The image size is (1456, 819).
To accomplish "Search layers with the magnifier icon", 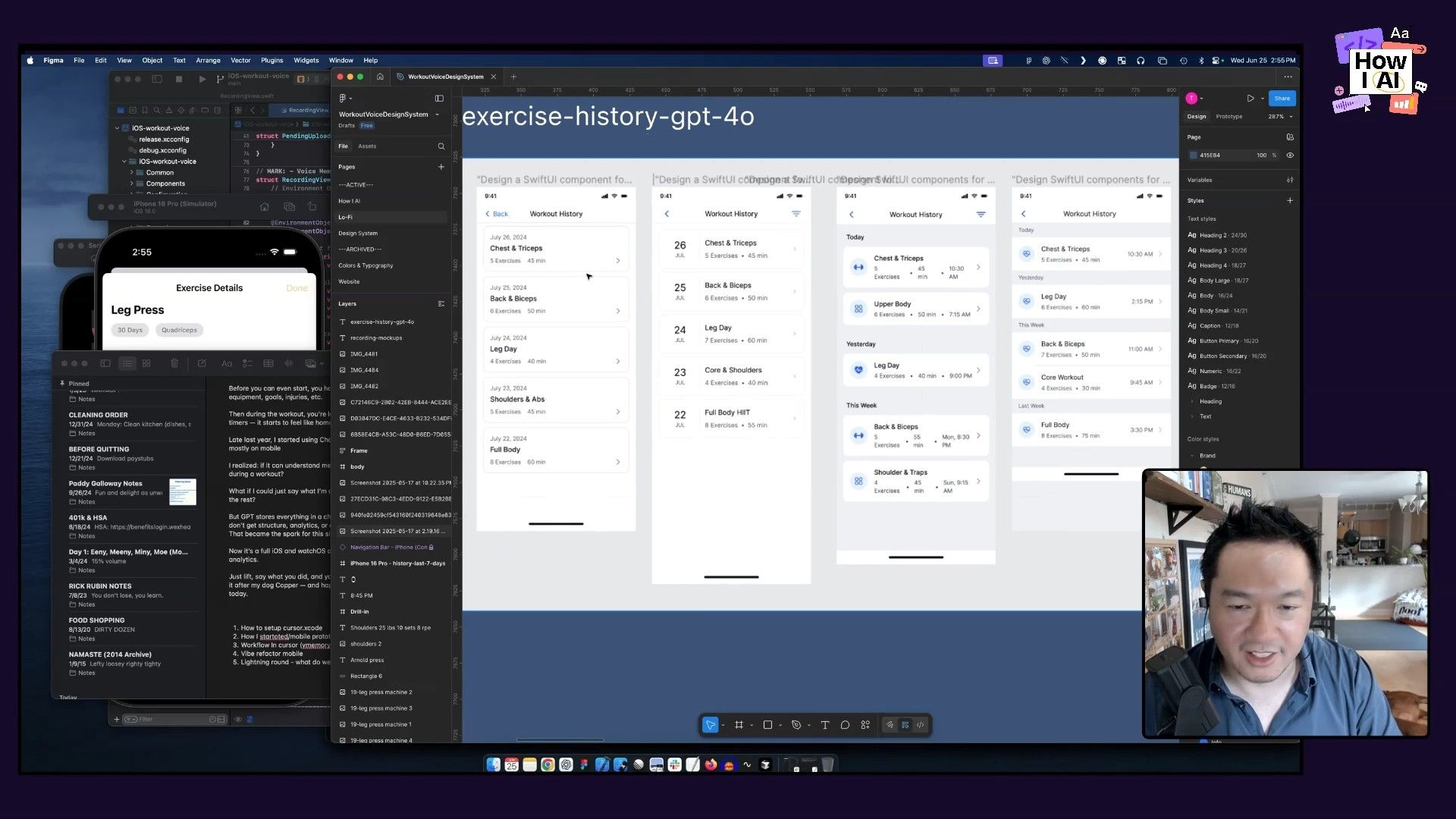I will tap(441, 146).
